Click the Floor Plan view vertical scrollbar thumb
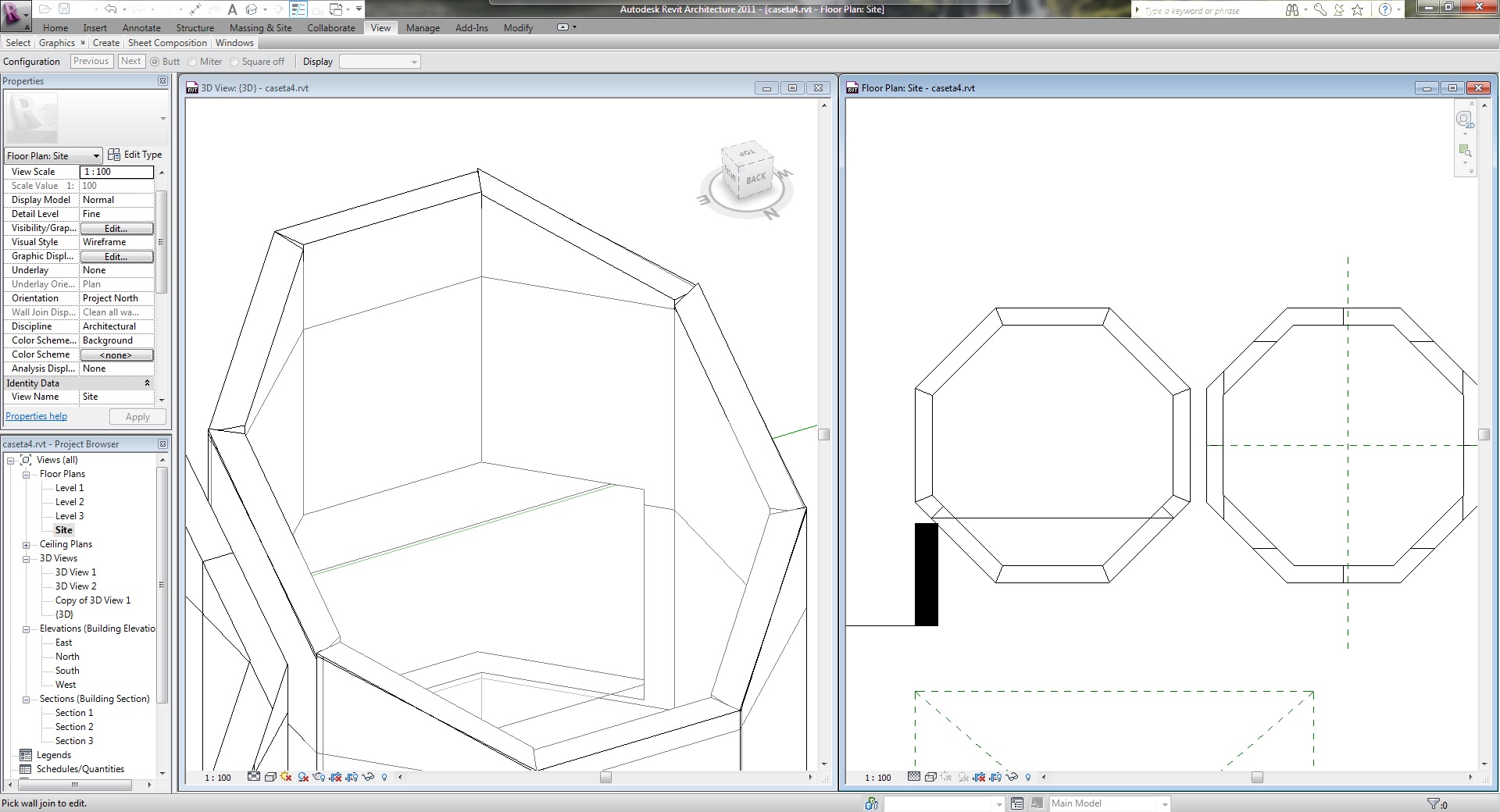Image resolution: width=1500 pixels, height=812 pixels. coord(1484,435)
